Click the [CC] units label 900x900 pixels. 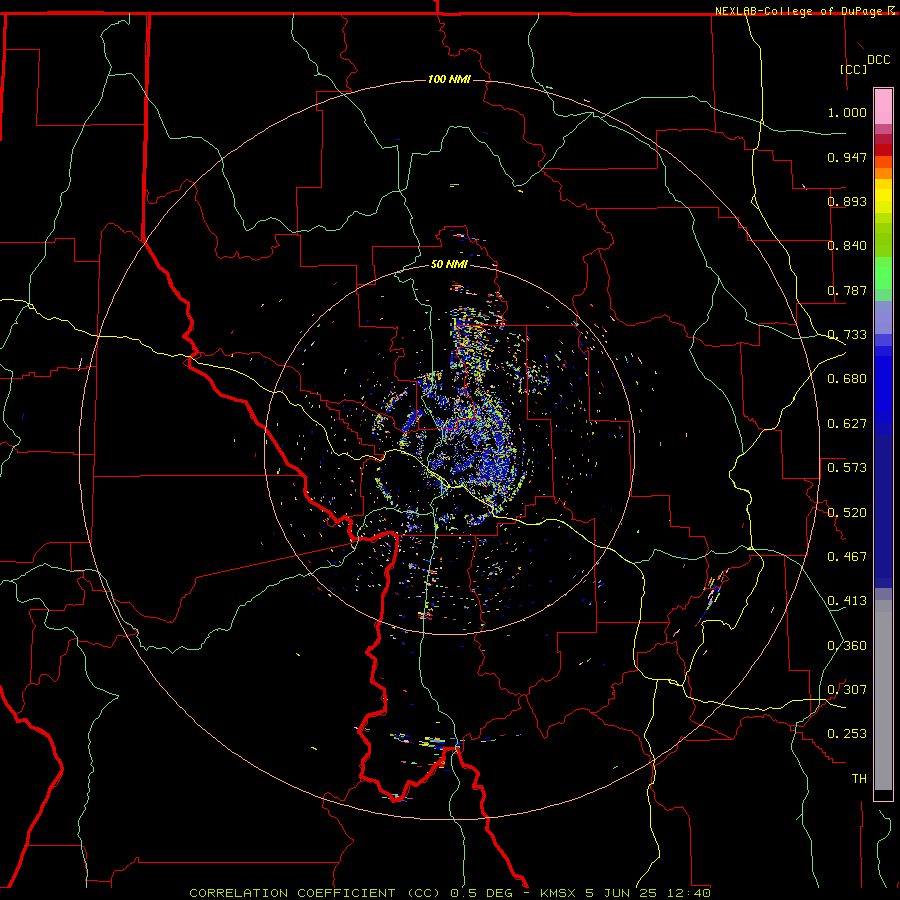(x=854, y=69)
